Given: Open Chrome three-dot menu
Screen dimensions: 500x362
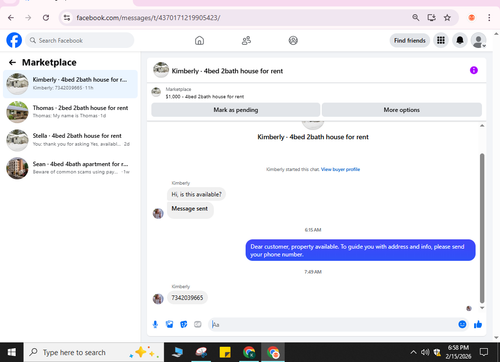Looking at the screenshot, I should tap(489, 18).
